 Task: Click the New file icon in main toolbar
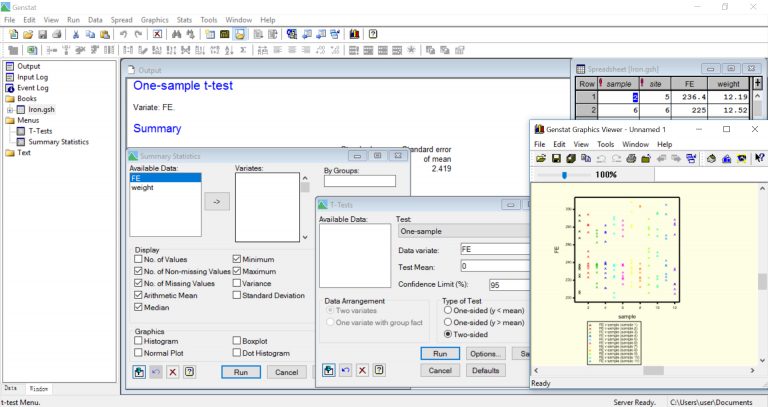tap(14, 34)
